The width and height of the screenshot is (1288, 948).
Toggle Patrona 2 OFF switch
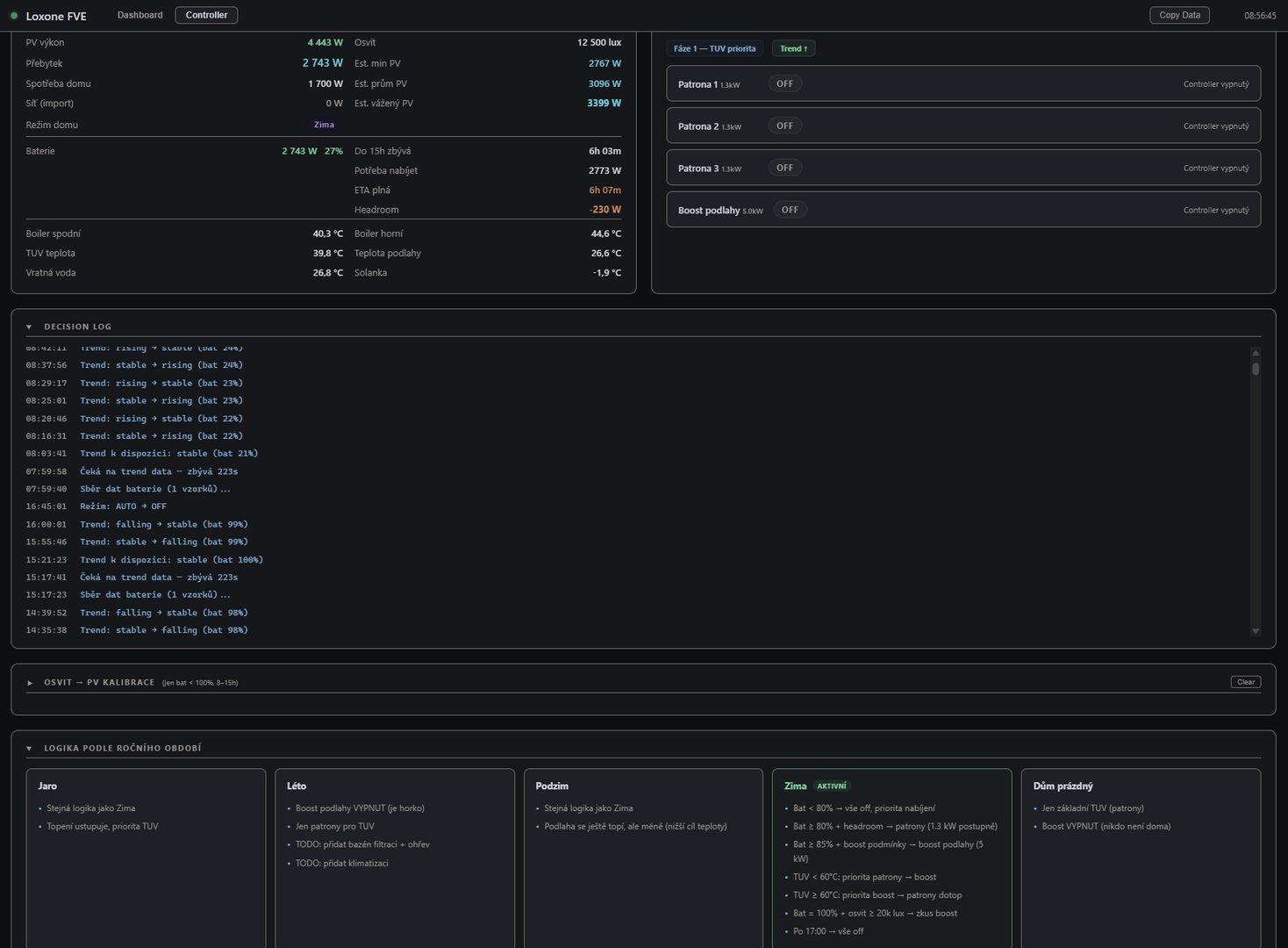785,126
